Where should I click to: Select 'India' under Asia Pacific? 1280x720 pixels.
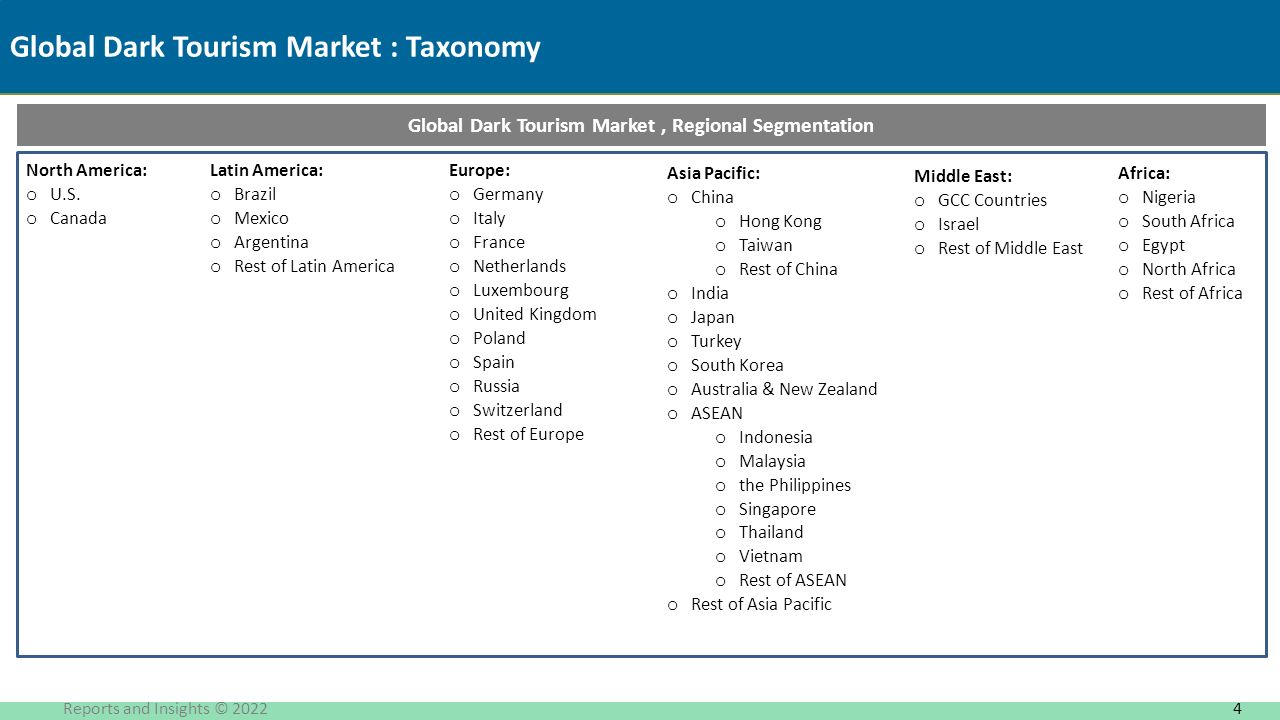click(710, 293)
